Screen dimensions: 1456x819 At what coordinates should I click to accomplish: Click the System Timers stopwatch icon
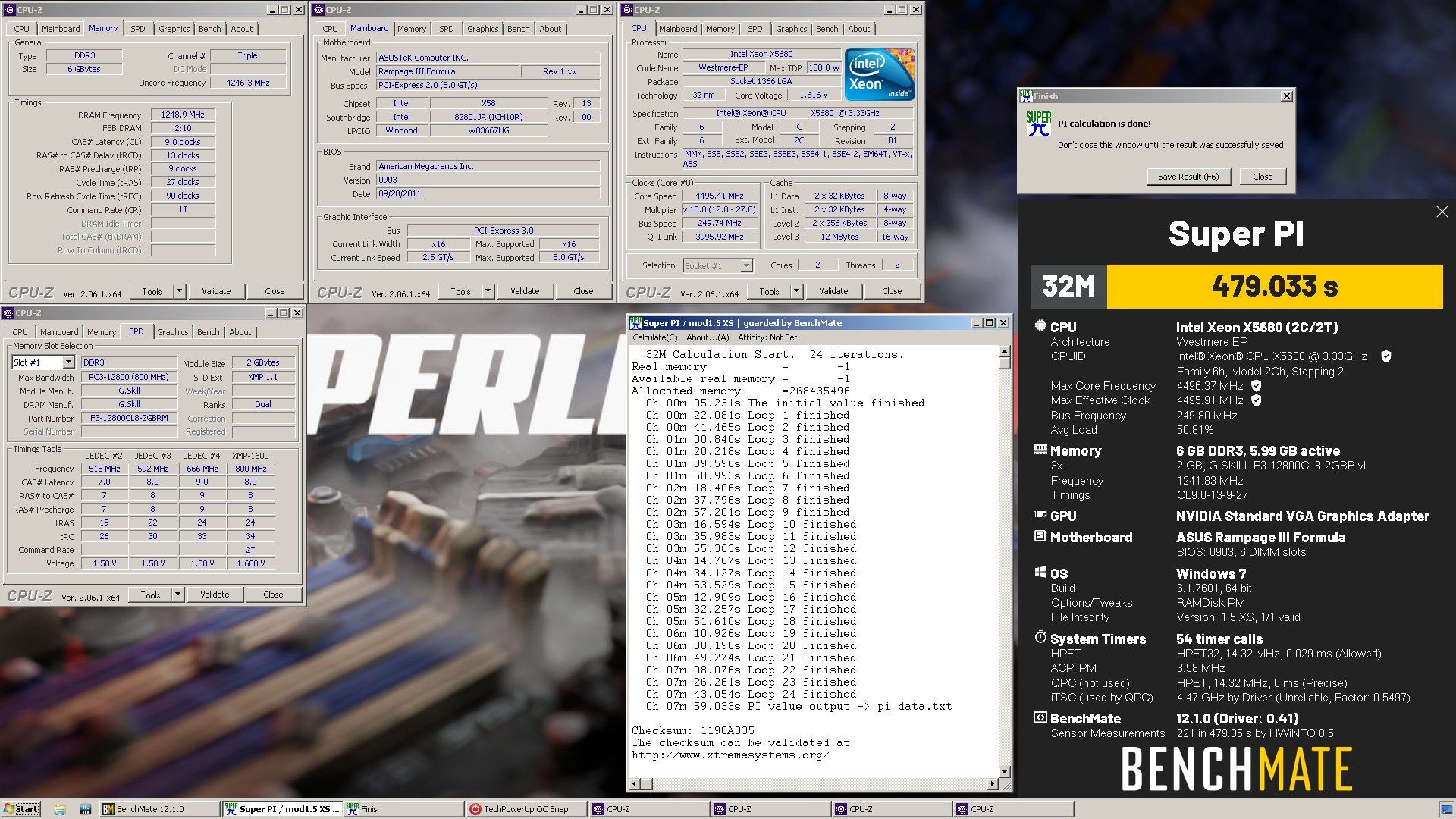(1040, 637)
